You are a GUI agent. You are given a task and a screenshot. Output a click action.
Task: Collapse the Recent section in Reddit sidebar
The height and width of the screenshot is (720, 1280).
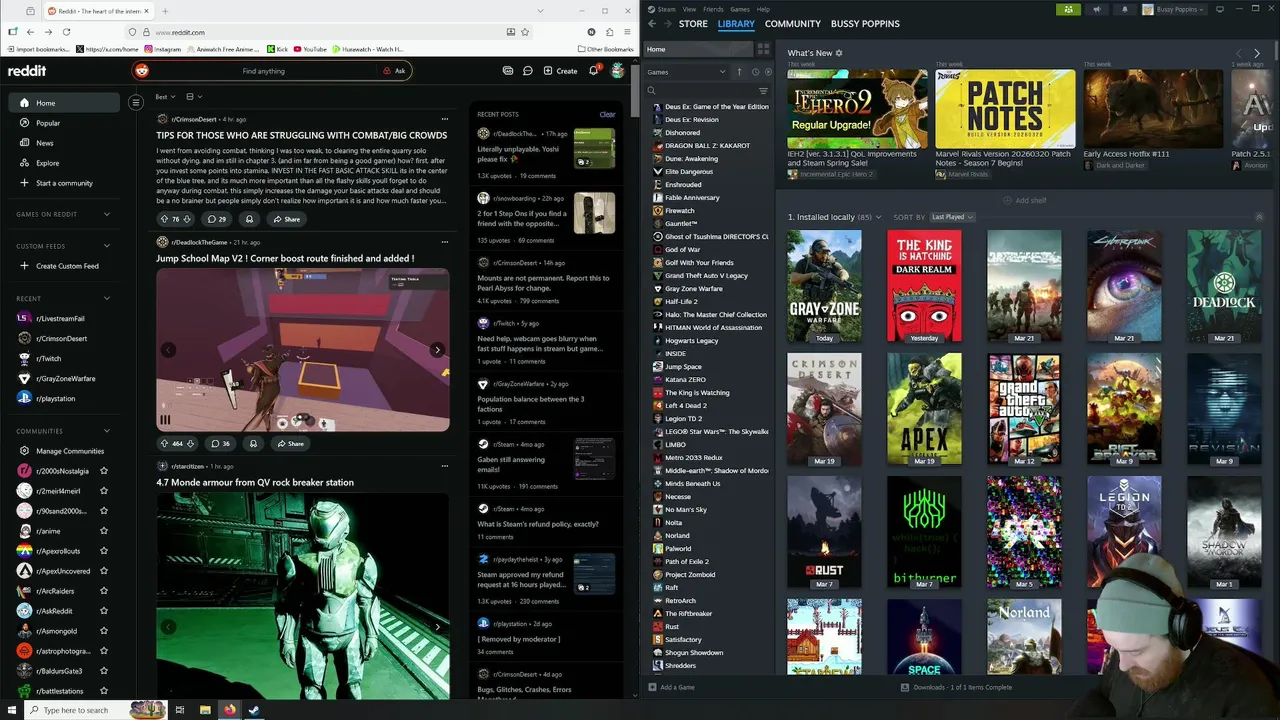107,298
